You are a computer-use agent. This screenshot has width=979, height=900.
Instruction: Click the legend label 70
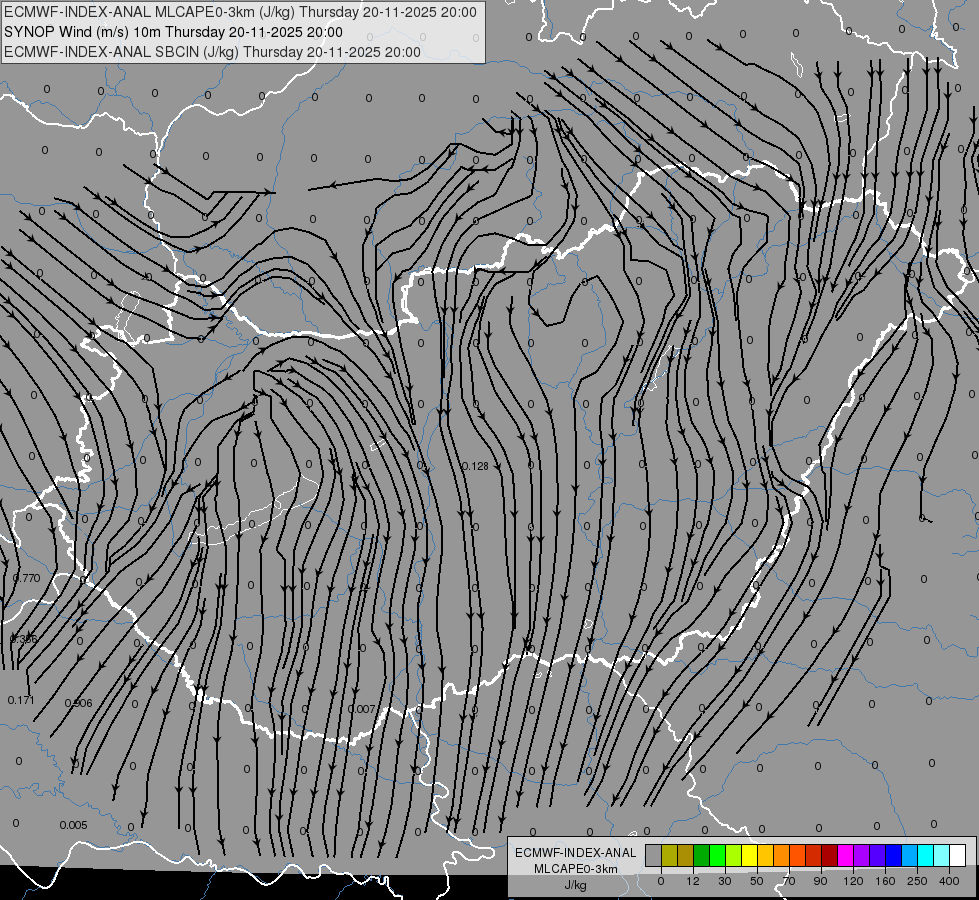pyautogui.click(x=789, y=881)
